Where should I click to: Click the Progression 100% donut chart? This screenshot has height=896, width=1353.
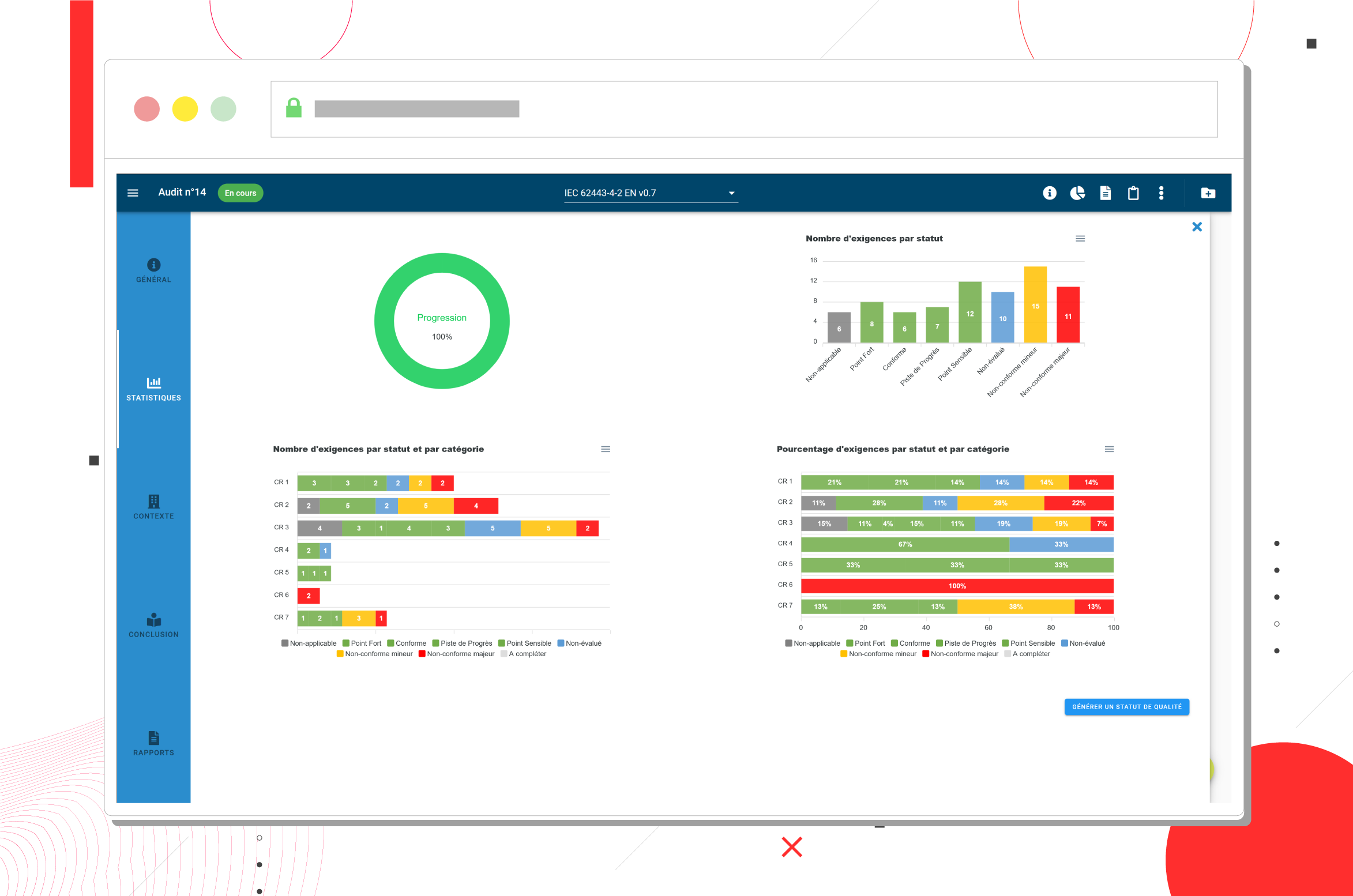(442, 321)
